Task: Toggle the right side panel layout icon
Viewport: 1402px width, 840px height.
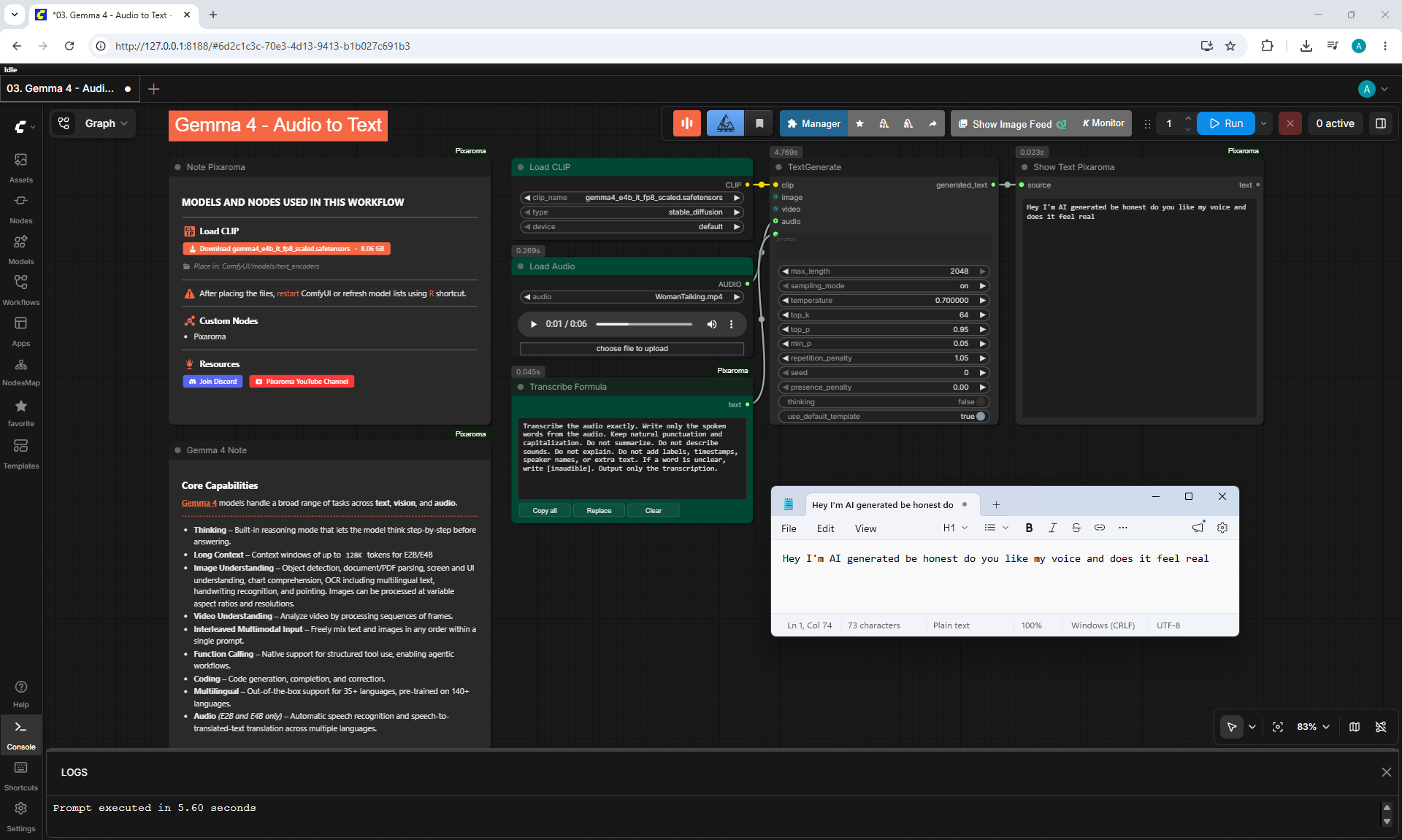Action: (x=1381, y=123)
